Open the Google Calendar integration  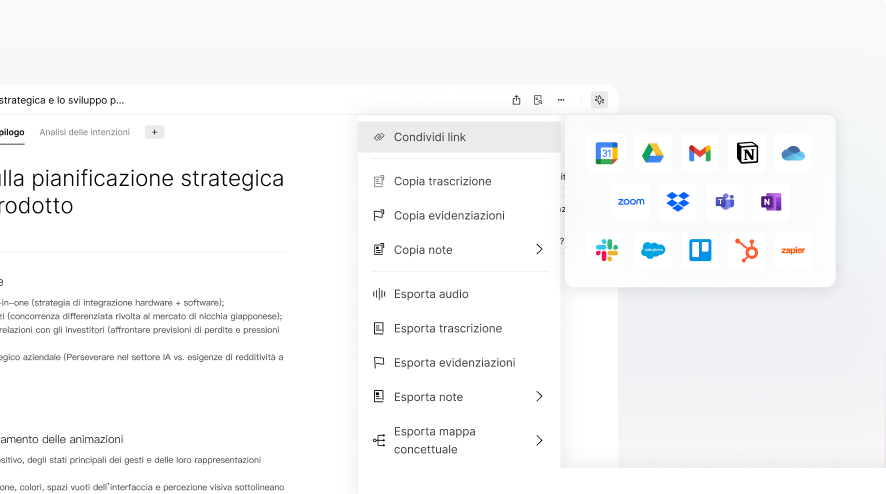click(607, 153)
